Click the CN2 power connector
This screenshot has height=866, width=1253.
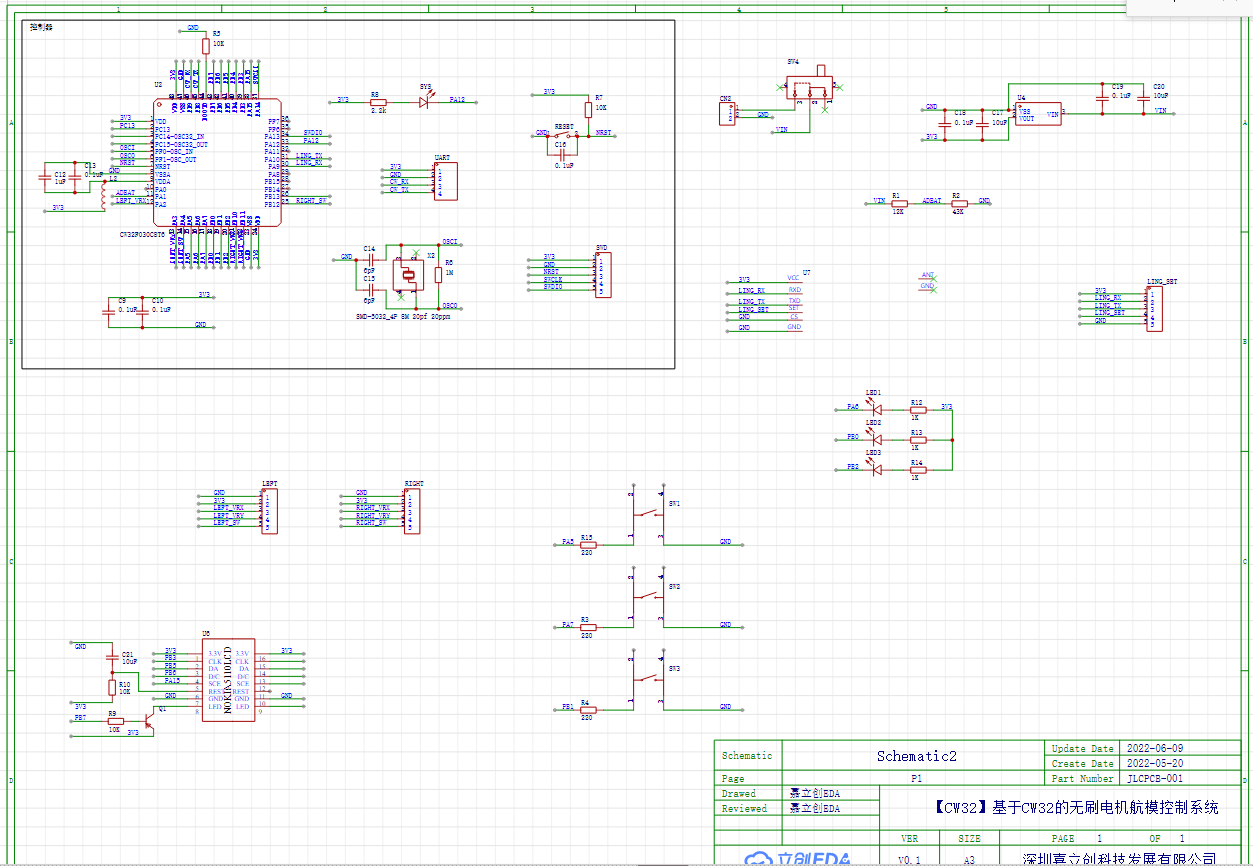pos(726,115)
